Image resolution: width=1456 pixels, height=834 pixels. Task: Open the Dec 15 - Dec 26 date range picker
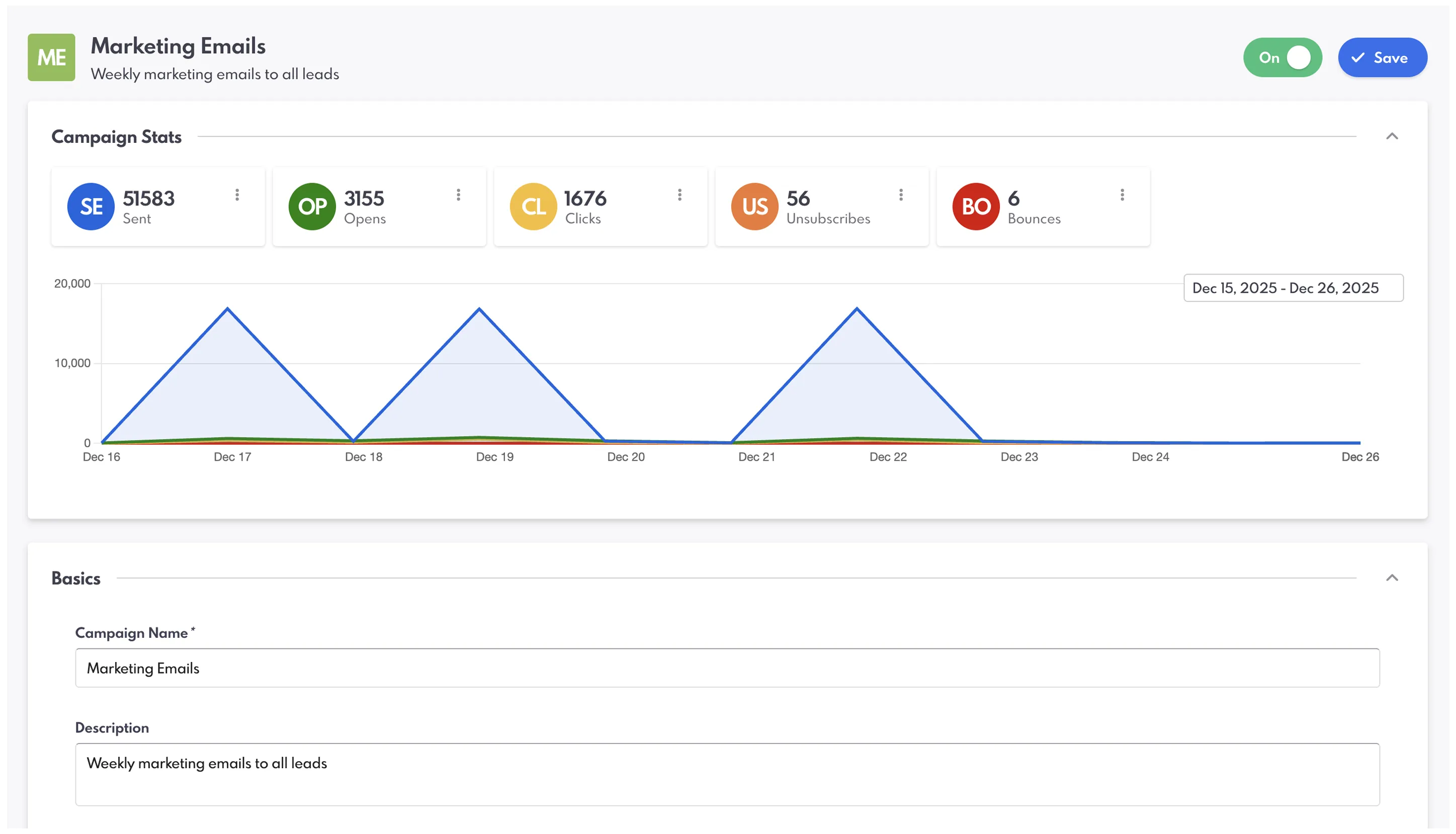1293,288
